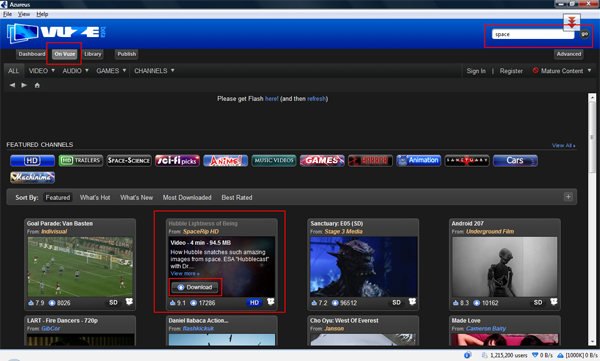
Task: Click the search input field
Action: (533, 34)
